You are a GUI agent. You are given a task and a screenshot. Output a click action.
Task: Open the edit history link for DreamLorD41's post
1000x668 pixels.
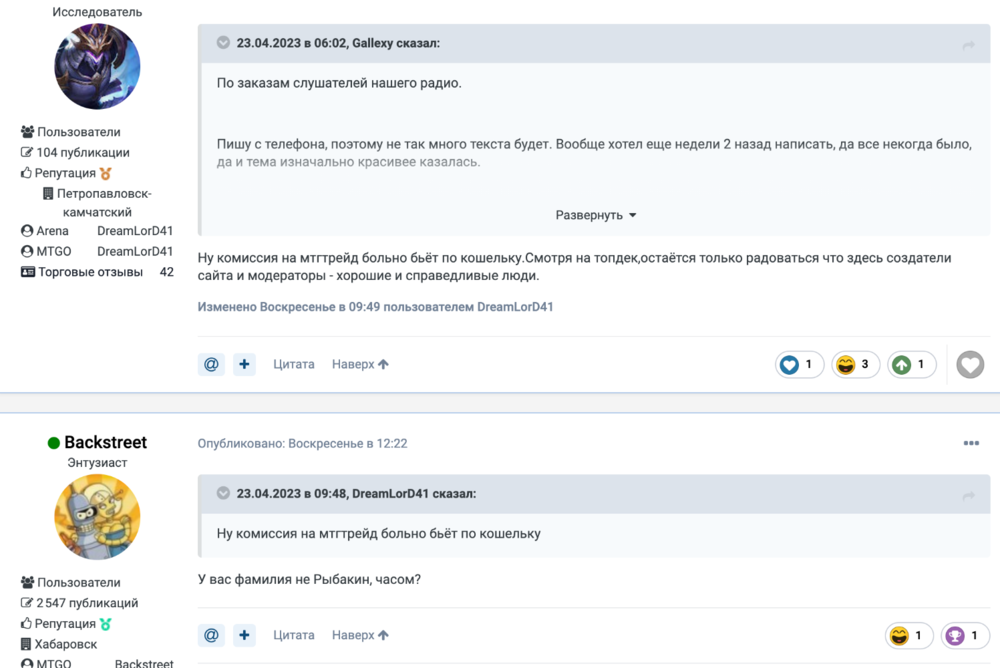pyautogui.click(x=375, y=307)
